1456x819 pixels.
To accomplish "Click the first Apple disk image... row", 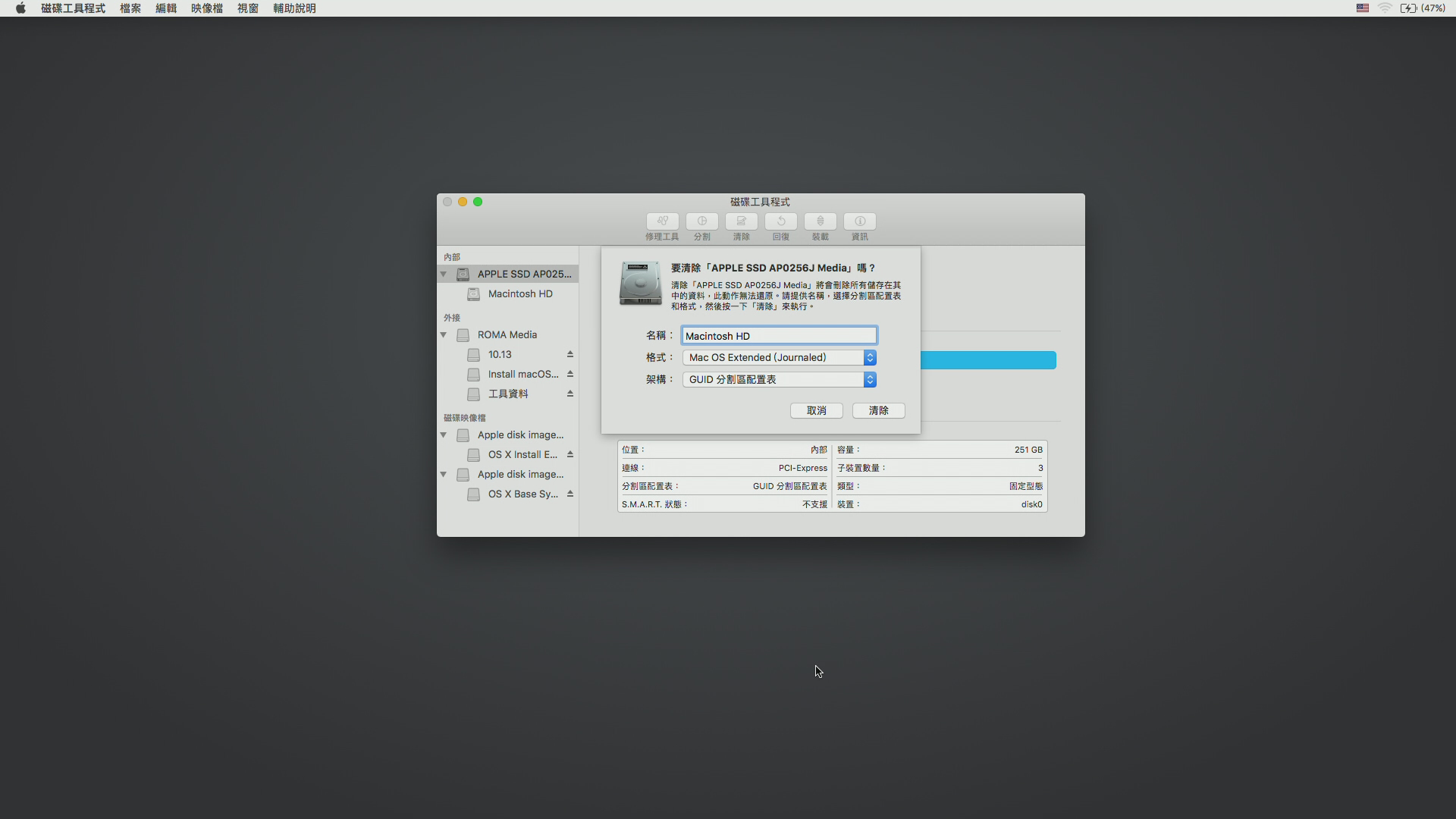I will tap(508, 435).
